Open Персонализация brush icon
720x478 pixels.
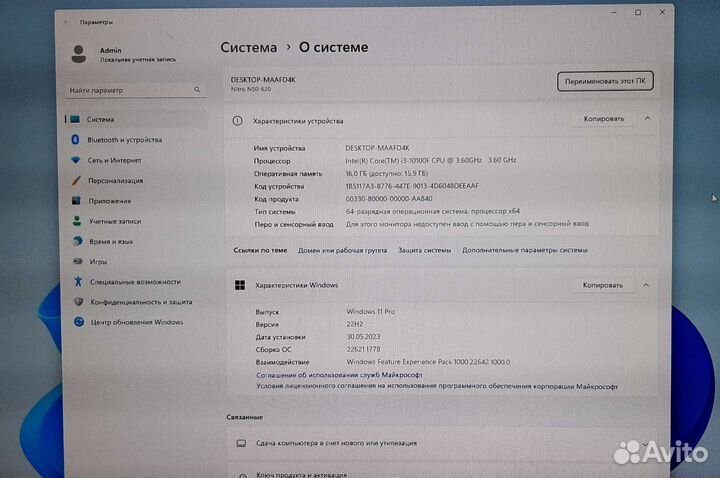(76, 180)
